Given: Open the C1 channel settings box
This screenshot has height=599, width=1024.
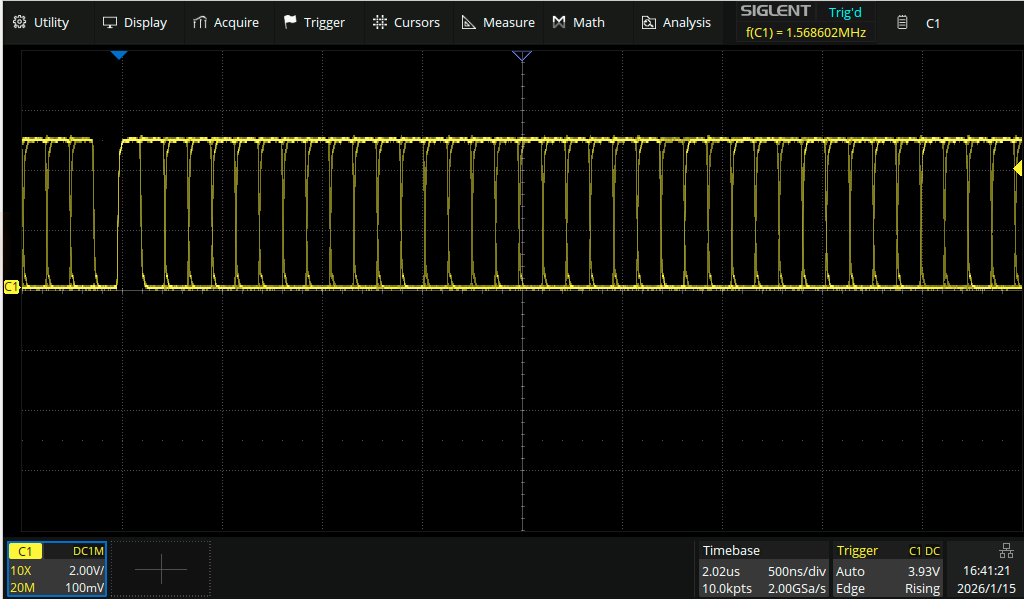Looking at the screenshot, I should tap(56, 569).
